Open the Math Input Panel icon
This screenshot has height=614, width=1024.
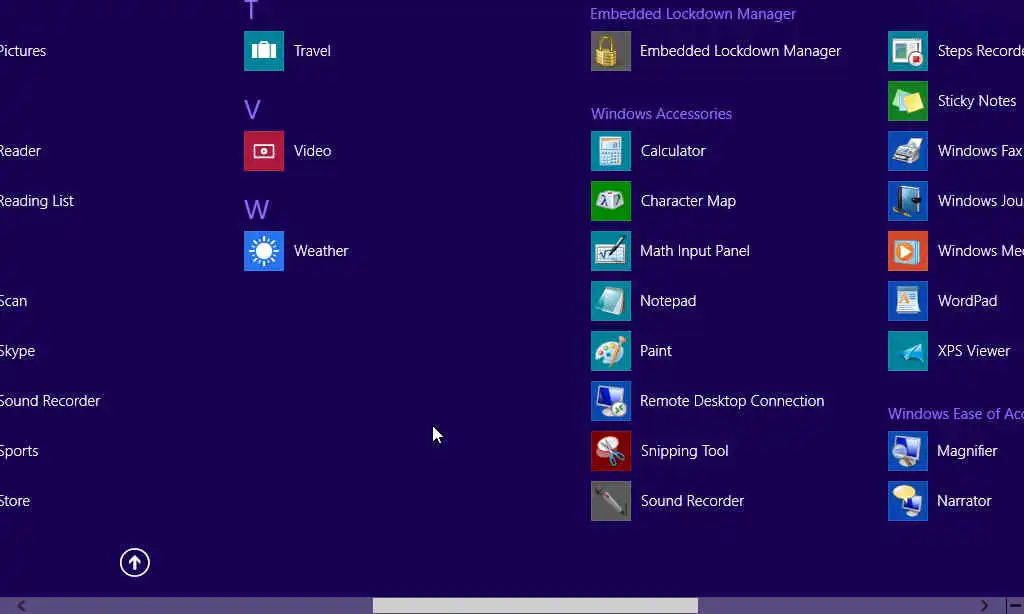point(611,251)
